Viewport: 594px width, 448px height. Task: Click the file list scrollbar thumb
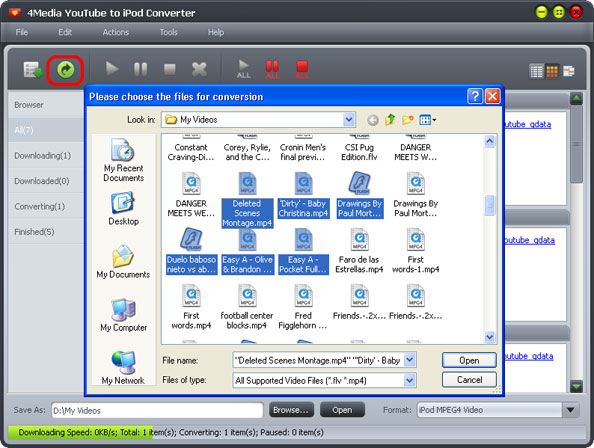pos(489,206)
